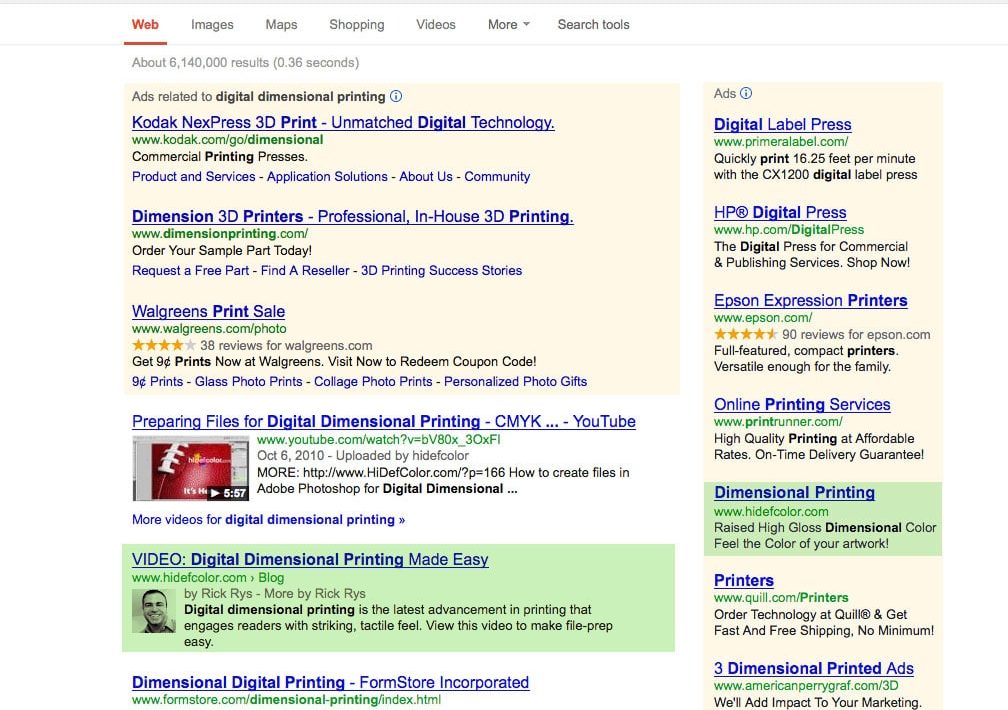Viewport: 1008px width, 710px height.
Task: Open Kodak Product and Services sitelink
Action: coord(194,176)
